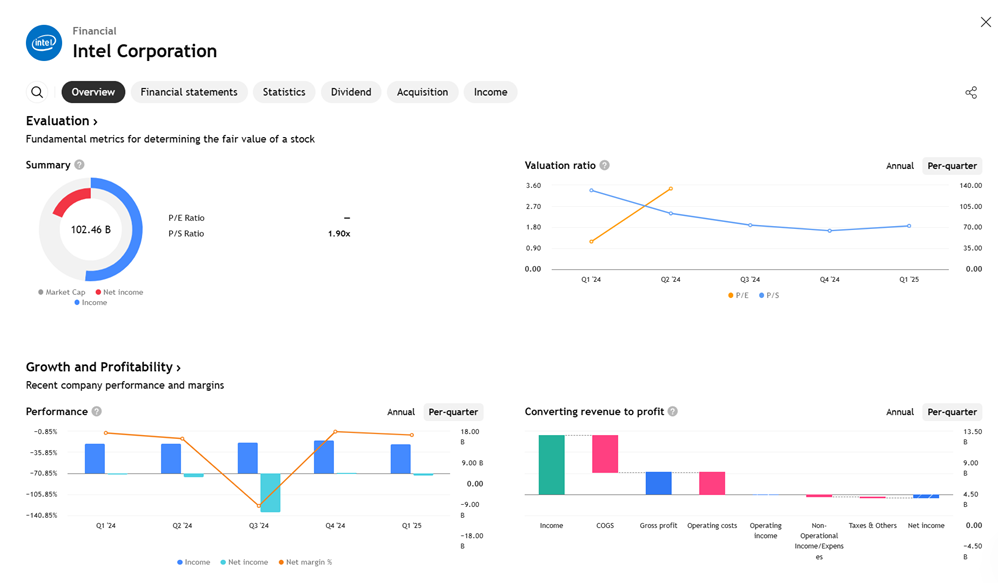This screenshot has height=583, width=998.
Task: Toggle P/S series in valuation legend
Action: pos(769,295)
